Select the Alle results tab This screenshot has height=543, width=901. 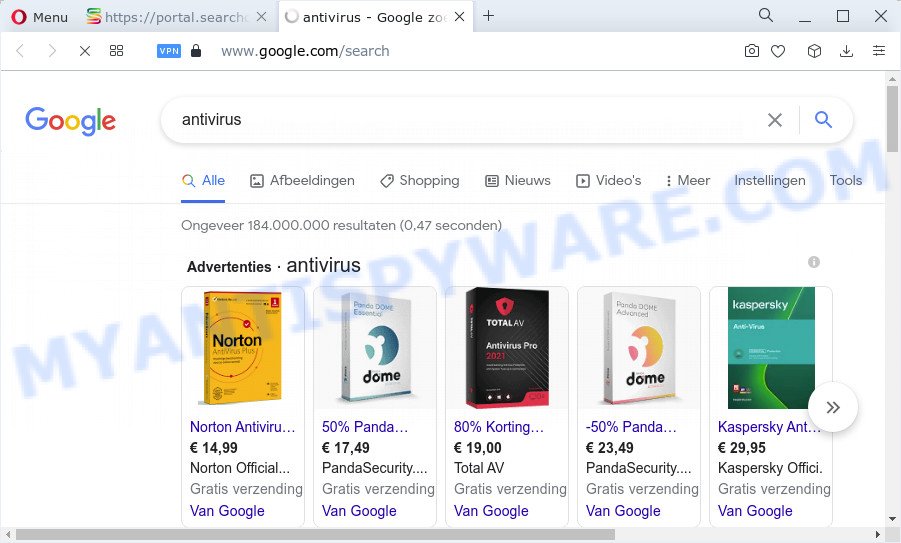tap(203, 180)
